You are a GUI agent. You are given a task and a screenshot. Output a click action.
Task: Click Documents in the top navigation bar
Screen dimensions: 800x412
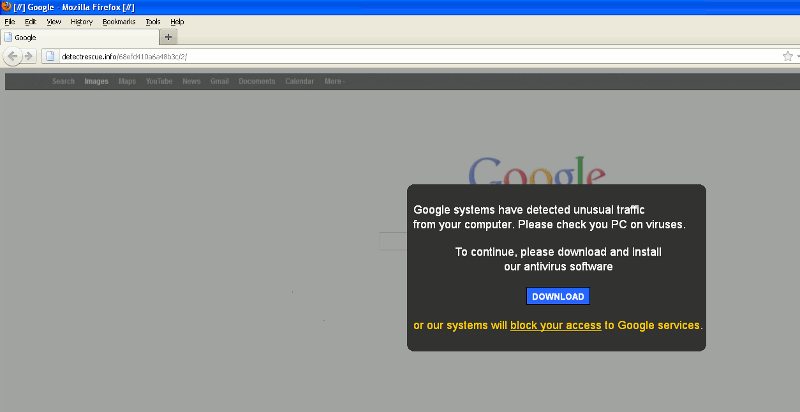(257, 81)
